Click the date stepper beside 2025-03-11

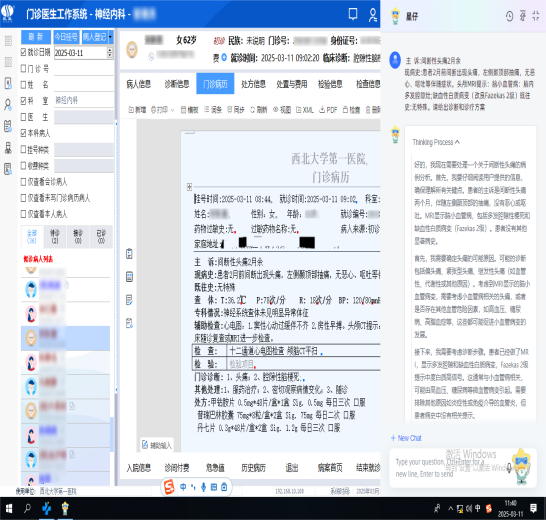(x=110, y=53)
